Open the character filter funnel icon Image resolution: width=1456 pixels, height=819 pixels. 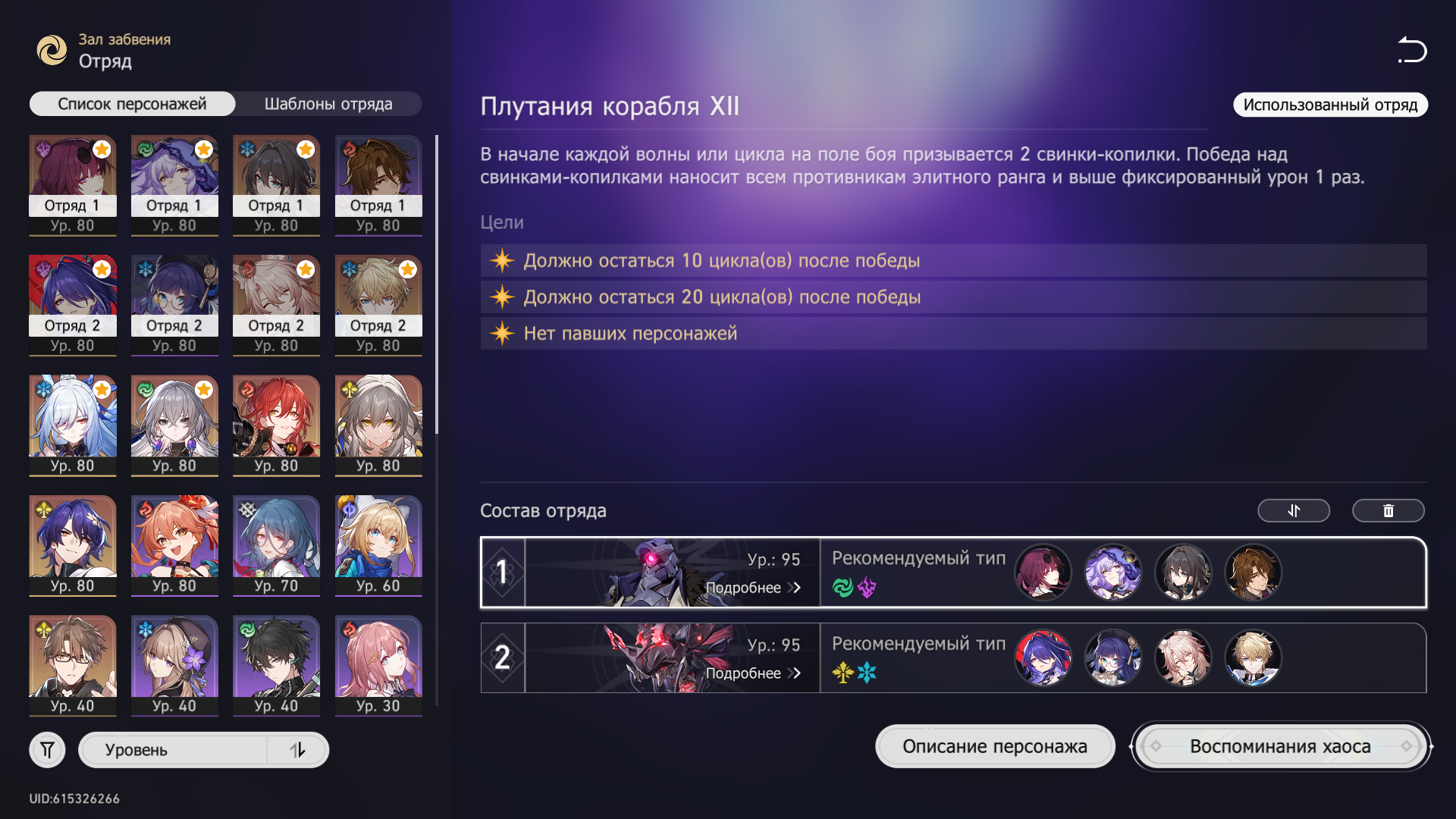[48, 750]
